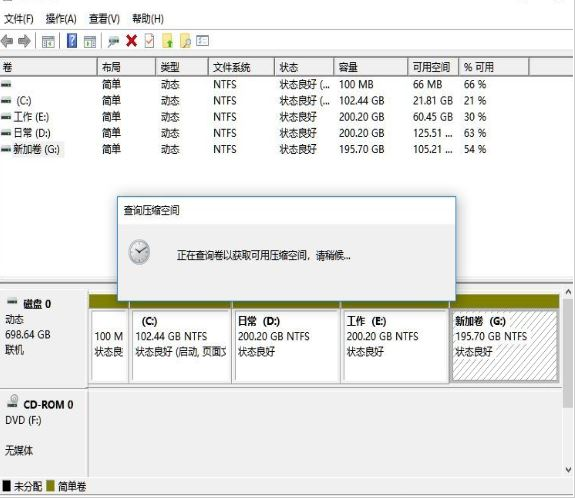Screen dimensions: 579x500
Task: Open Help with the blue question mark icon
Action: 72,41
